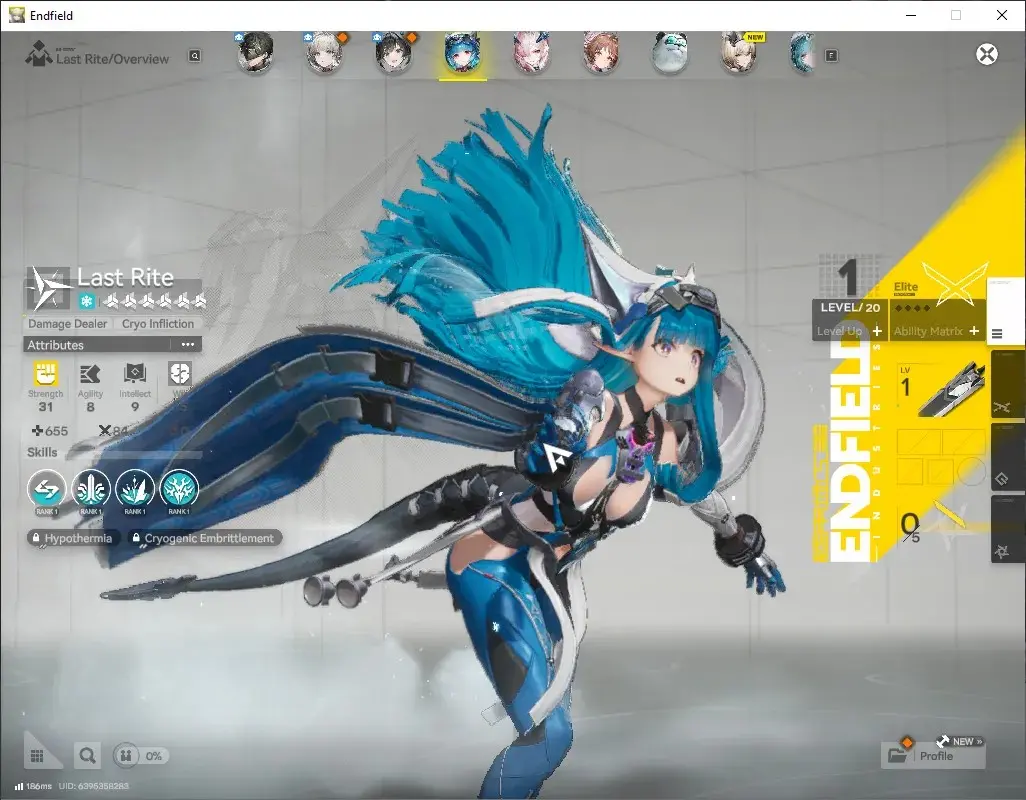The image size is (1026, 800).
Task: Expand Attributes with the three-dot button
Action: coord(188,345)
